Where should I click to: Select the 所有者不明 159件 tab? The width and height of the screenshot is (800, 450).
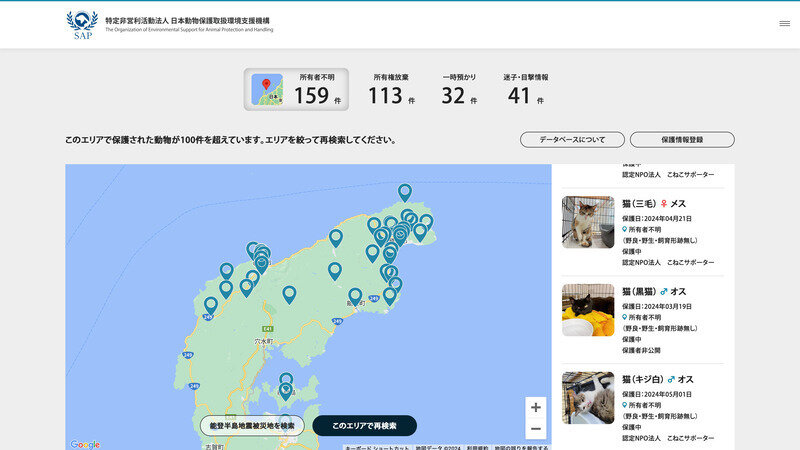(x=296, y=89)
